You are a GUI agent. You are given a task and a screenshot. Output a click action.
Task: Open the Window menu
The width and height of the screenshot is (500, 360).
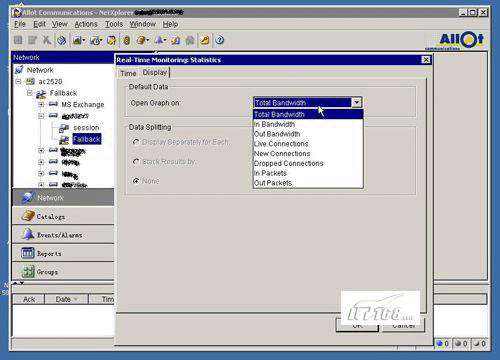click(143, 24)
